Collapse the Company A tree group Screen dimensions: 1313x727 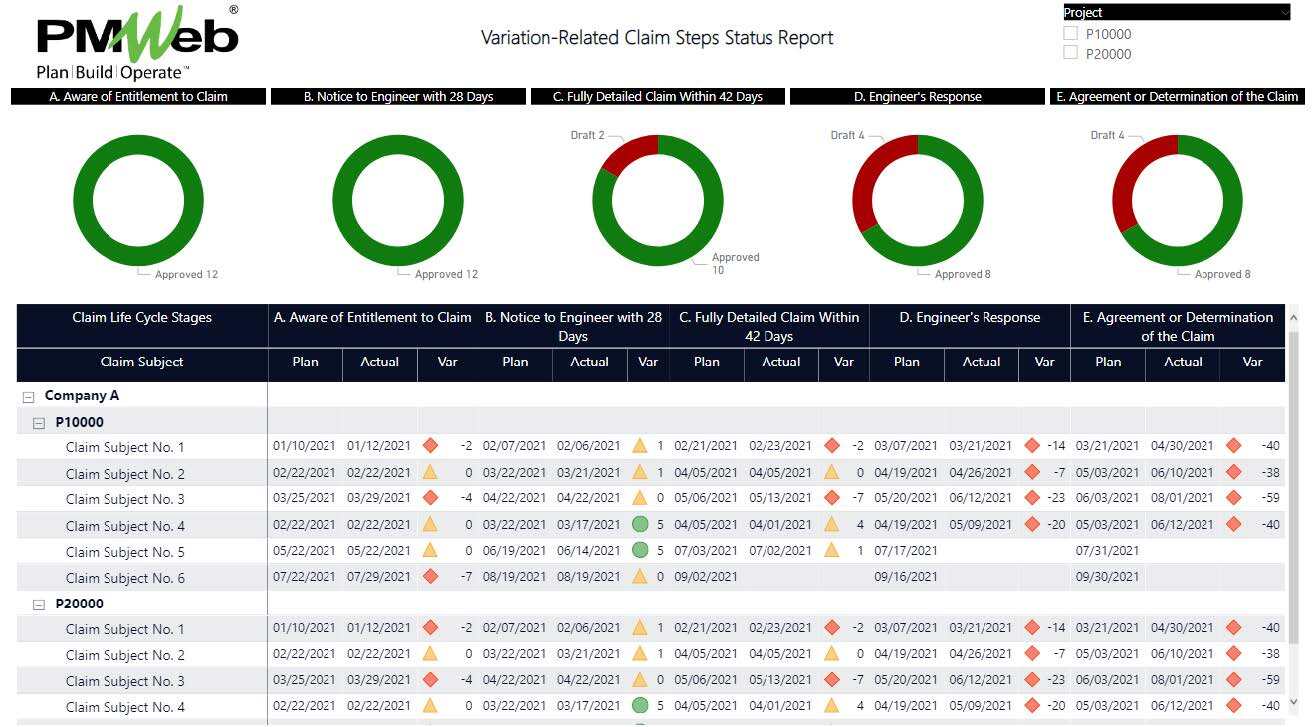click(x=29, y=397)
